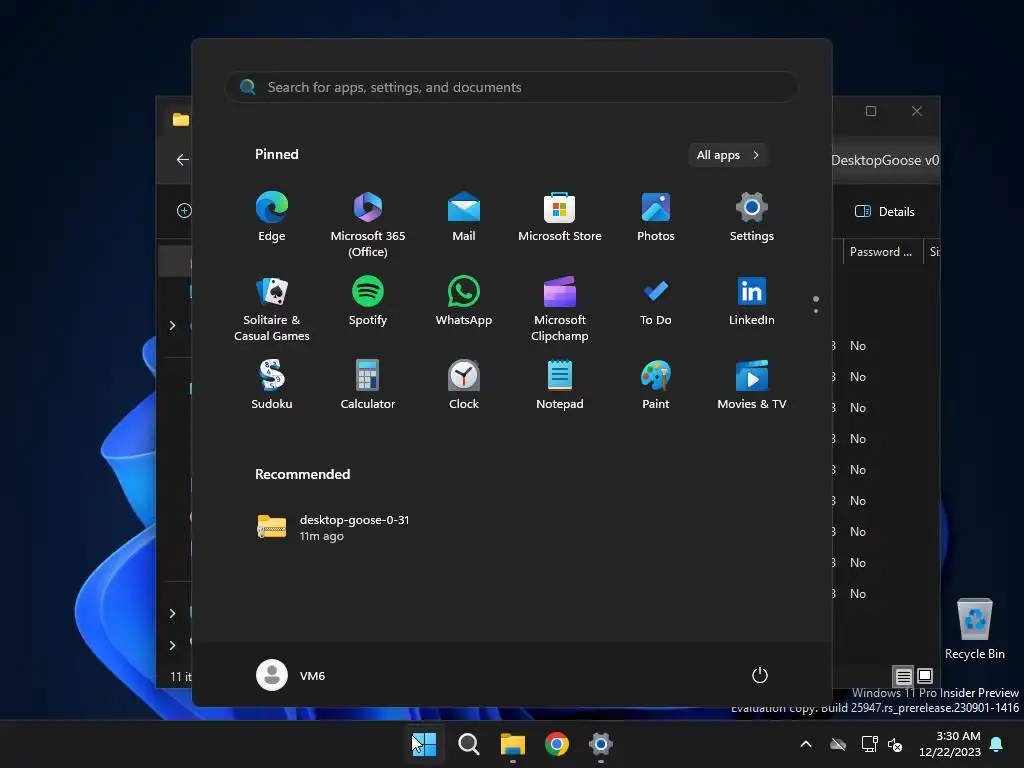Launch Sudoku game
Image resolution: width=1024 pixels, height=768 pixels.
coord(272,385)
